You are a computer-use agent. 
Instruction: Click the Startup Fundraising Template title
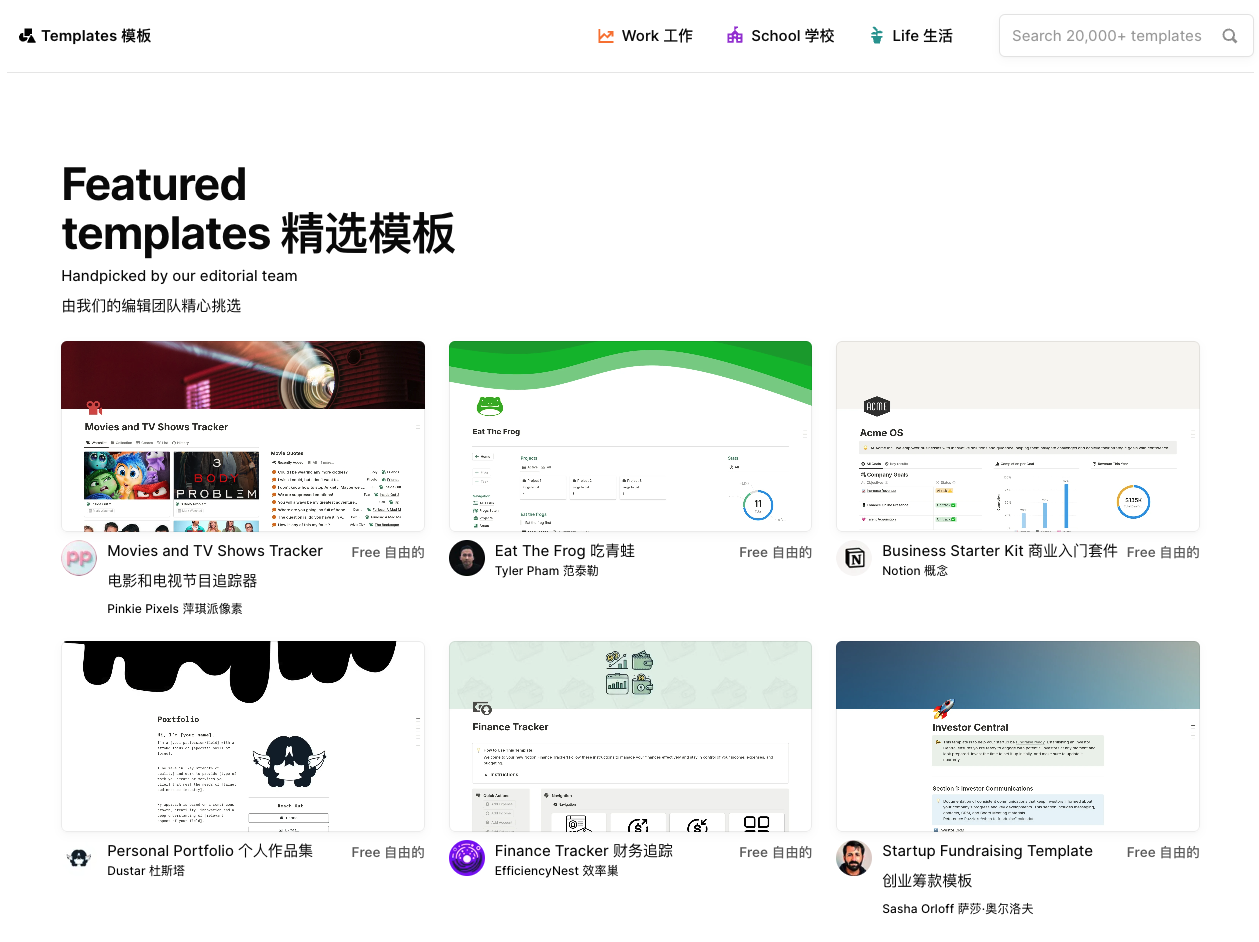tap(987, 851)
